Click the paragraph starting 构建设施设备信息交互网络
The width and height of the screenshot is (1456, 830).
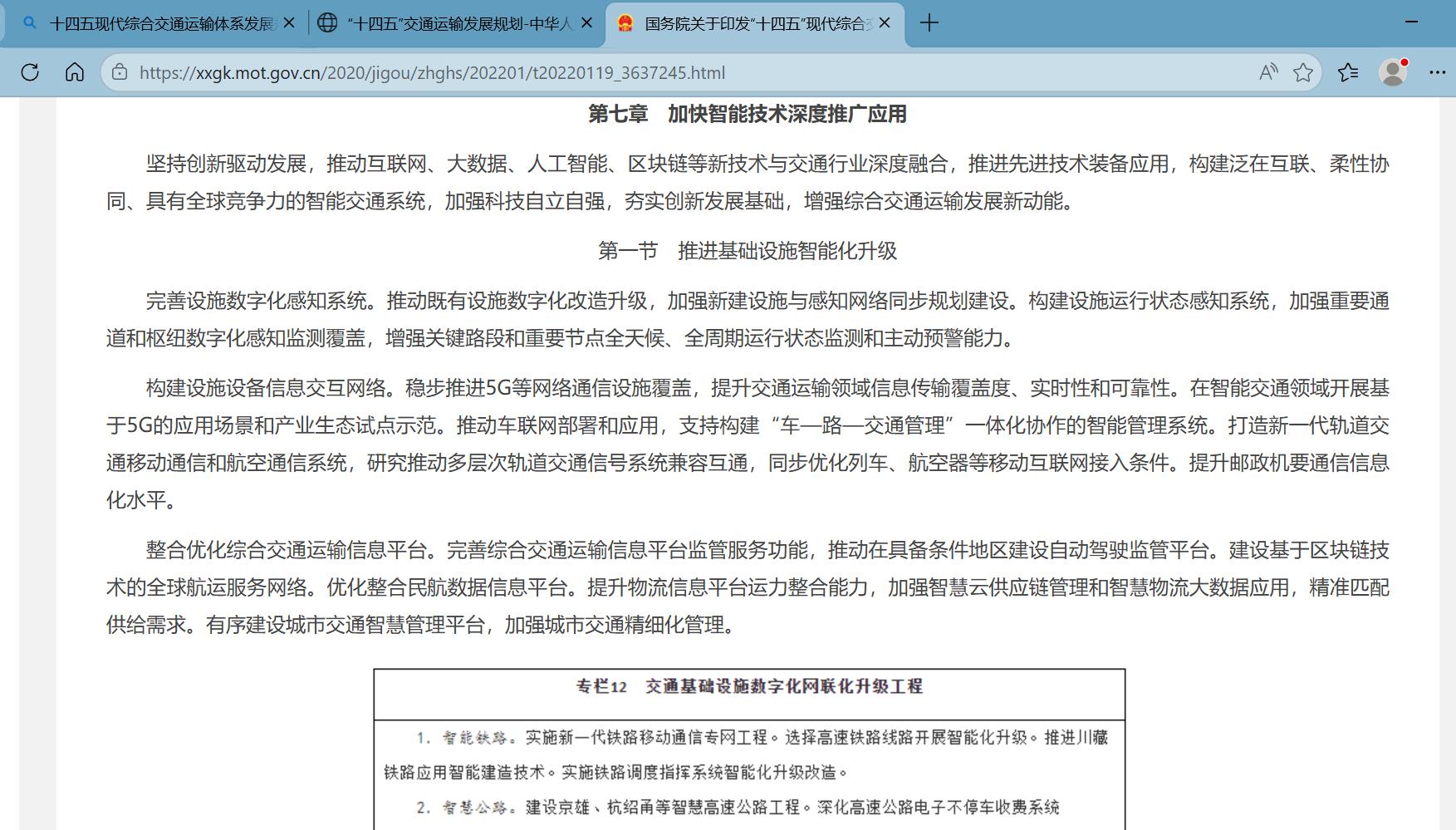coord(748,444)
